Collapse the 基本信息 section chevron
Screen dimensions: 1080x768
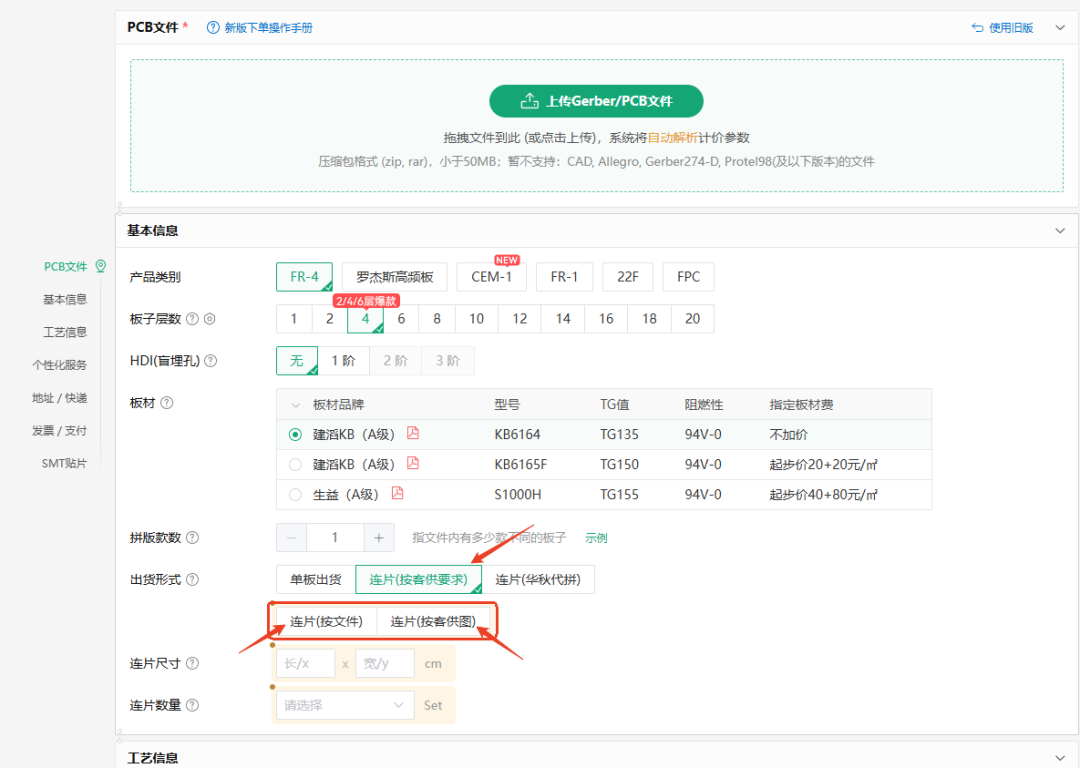(1060, 231)
